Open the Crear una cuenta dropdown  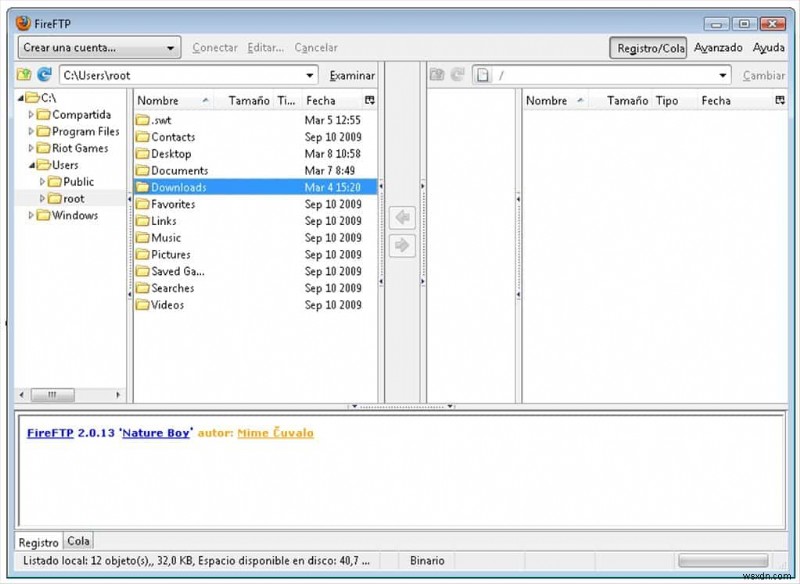tap(99, 48)
